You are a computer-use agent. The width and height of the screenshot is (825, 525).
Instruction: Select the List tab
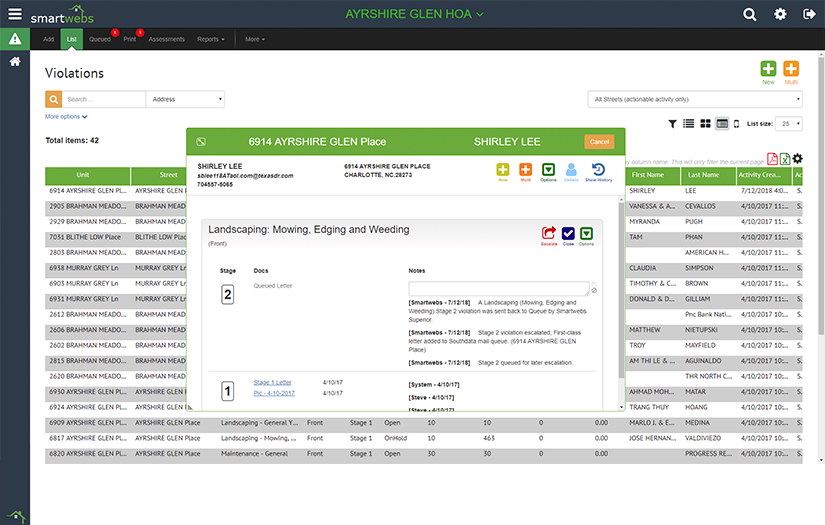72,39
